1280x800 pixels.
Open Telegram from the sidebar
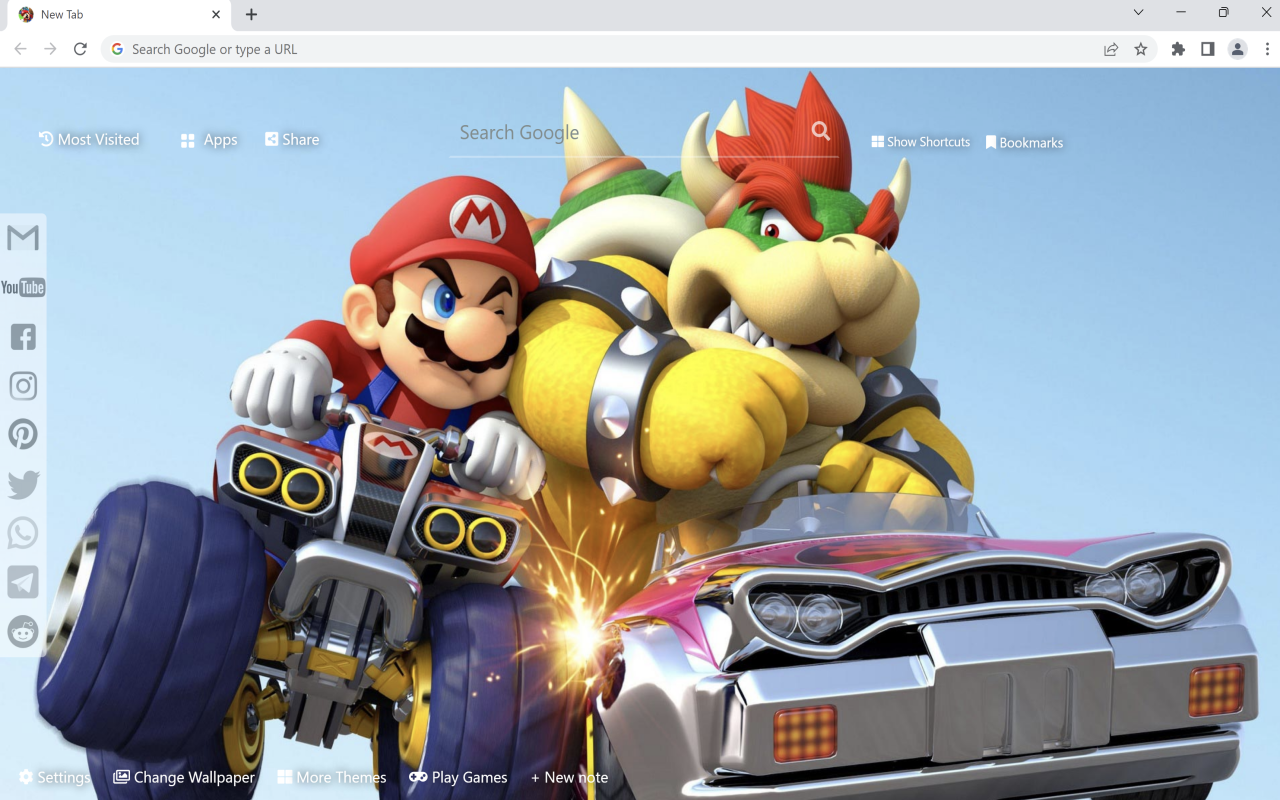[x=23, y=582]
